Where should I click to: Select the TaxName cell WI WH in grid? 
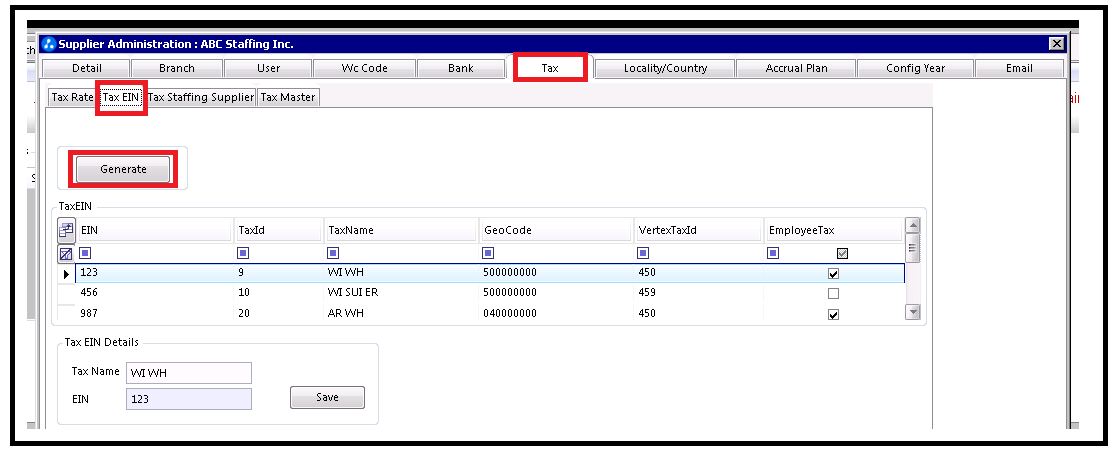coord(401,273)
